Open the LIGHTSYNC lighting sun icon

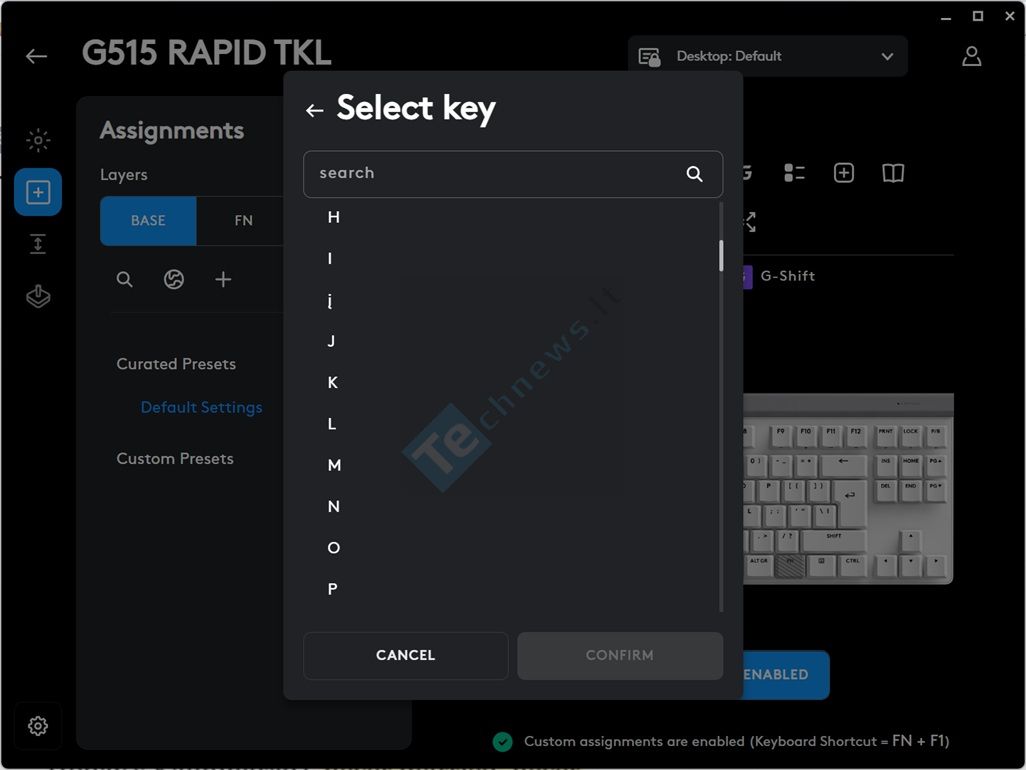[38, 141]
